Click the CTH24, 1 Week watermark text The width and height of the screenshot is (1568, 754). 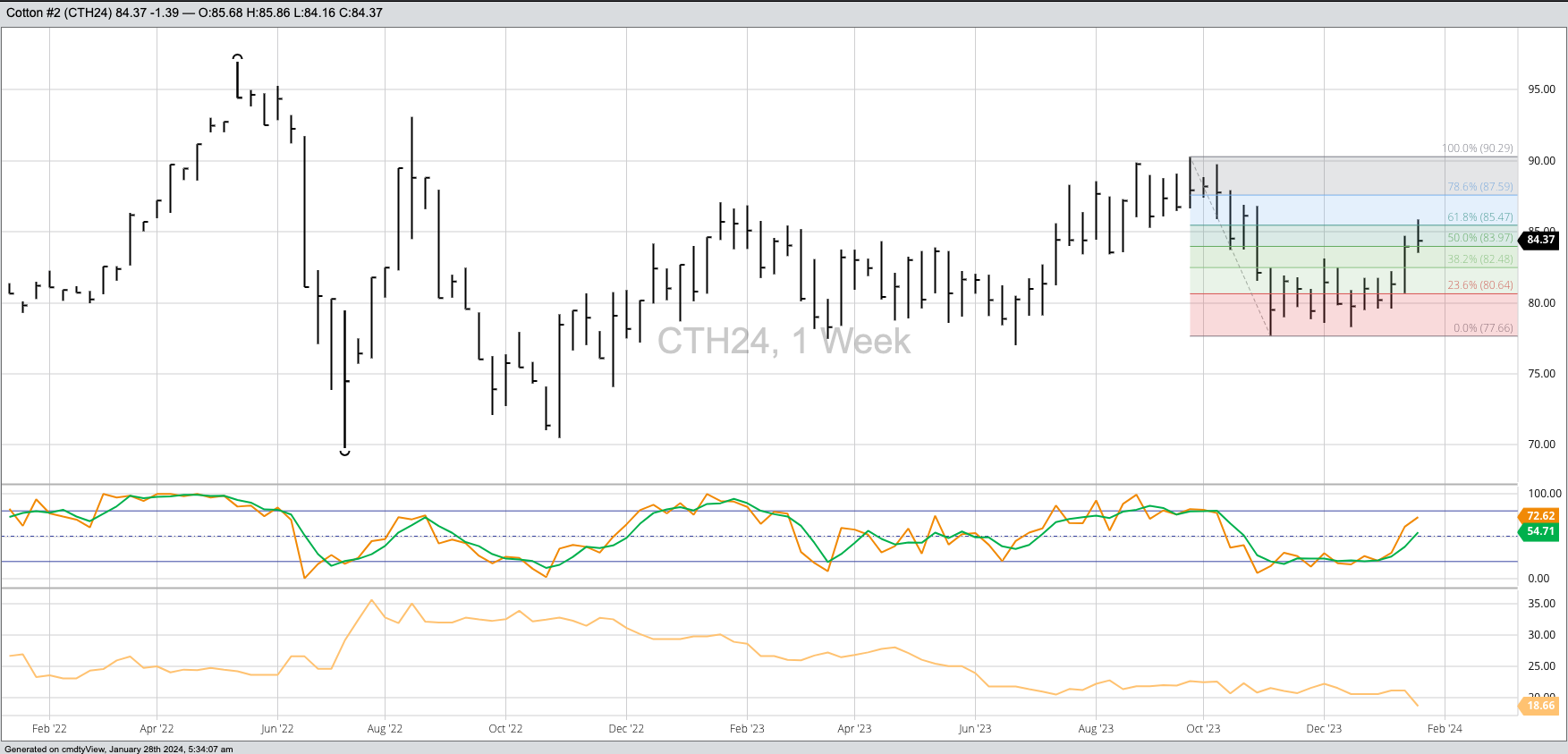[784, 342]
